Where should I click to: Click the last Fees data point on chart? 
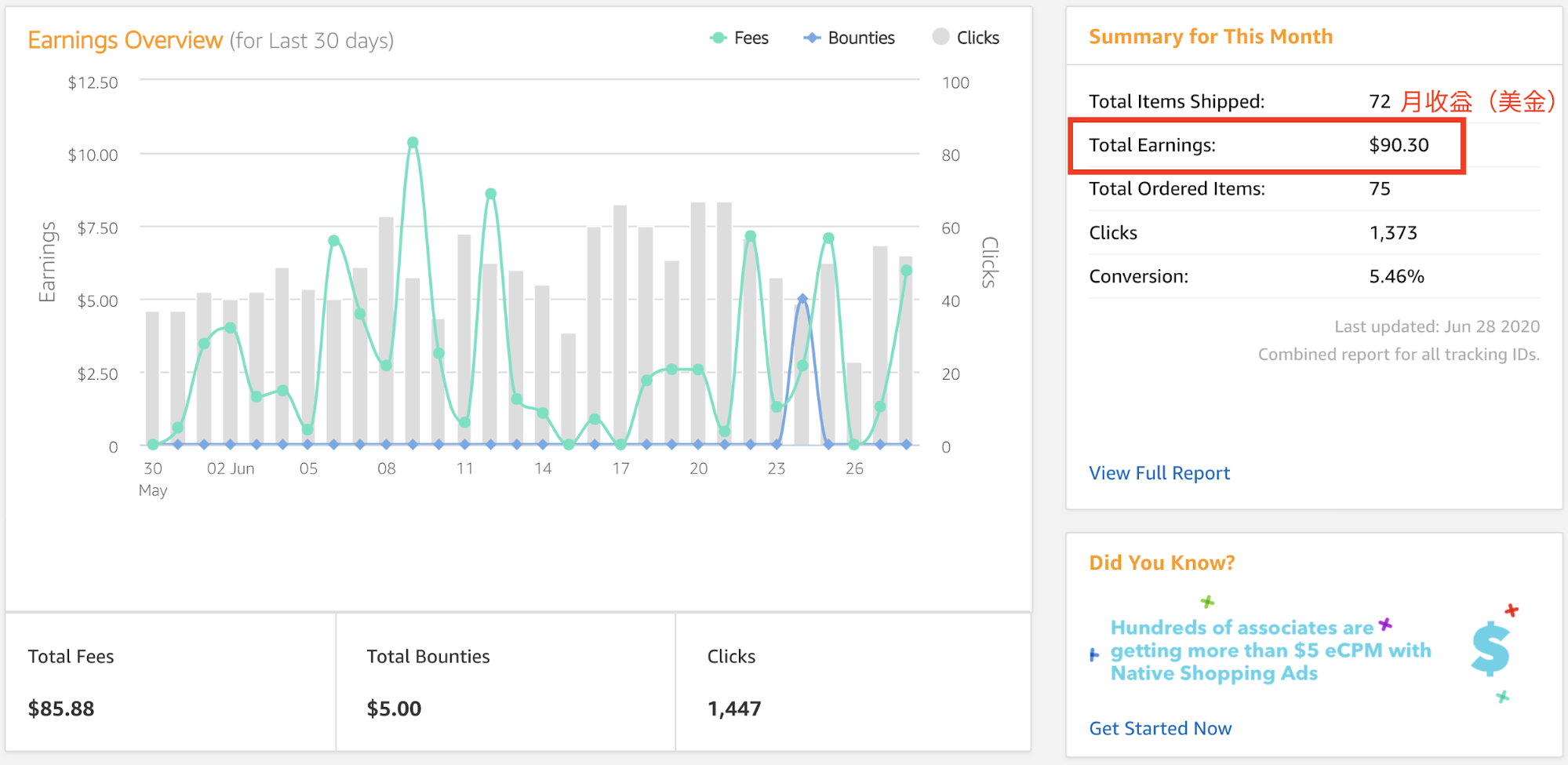point(906,271)
